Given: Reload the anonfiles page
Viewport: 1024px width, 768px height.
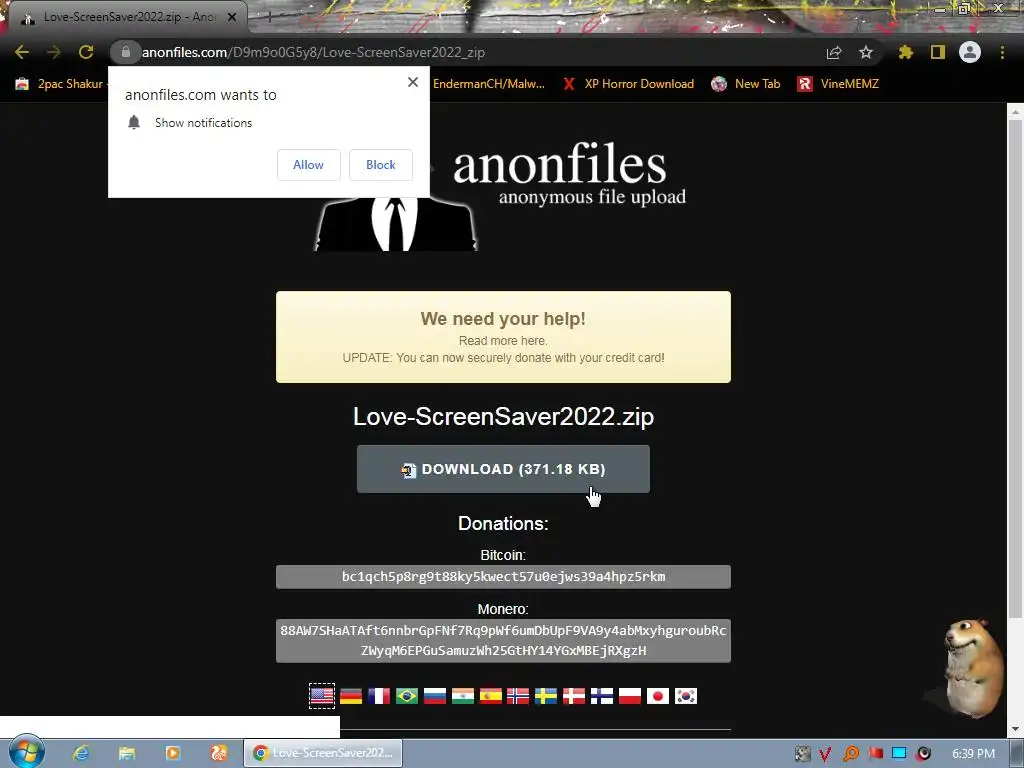Looking at the screenshot, I should tap(86, 52).
